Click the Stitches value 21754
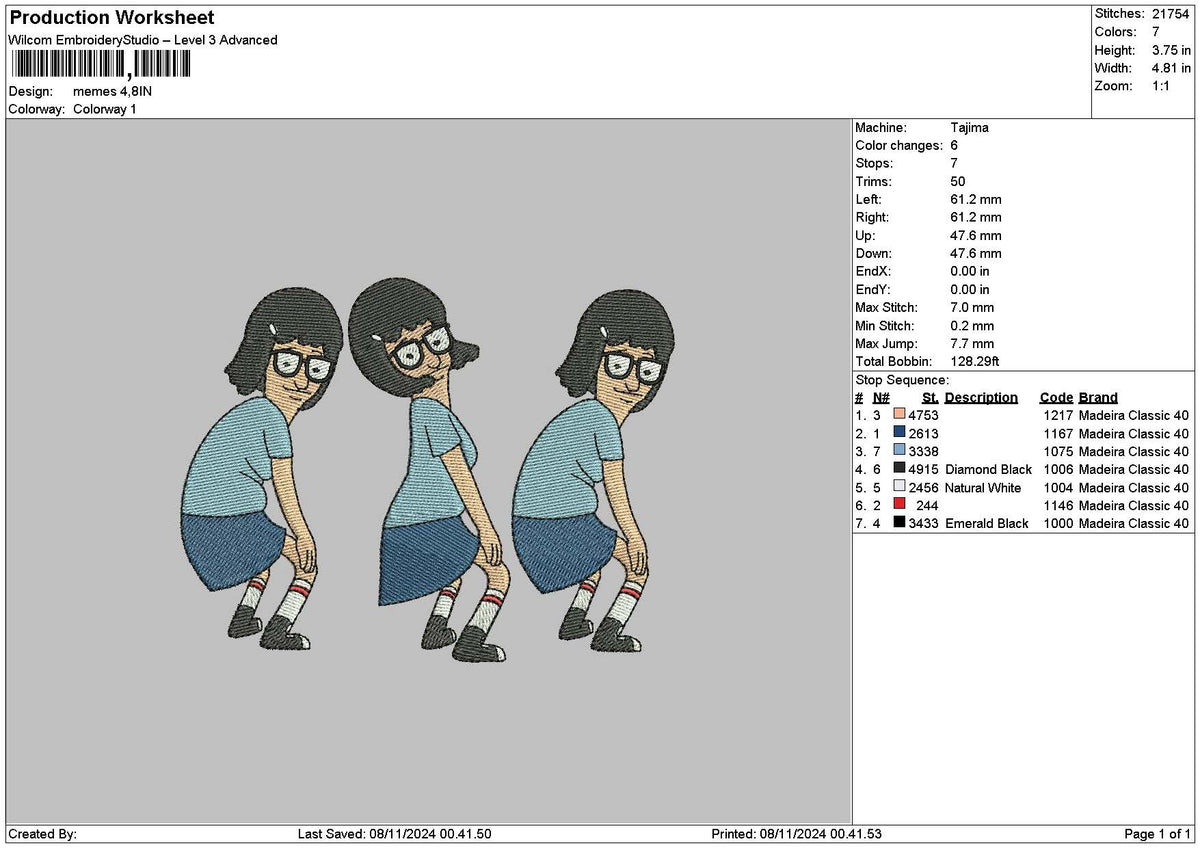 (1170, 14)
